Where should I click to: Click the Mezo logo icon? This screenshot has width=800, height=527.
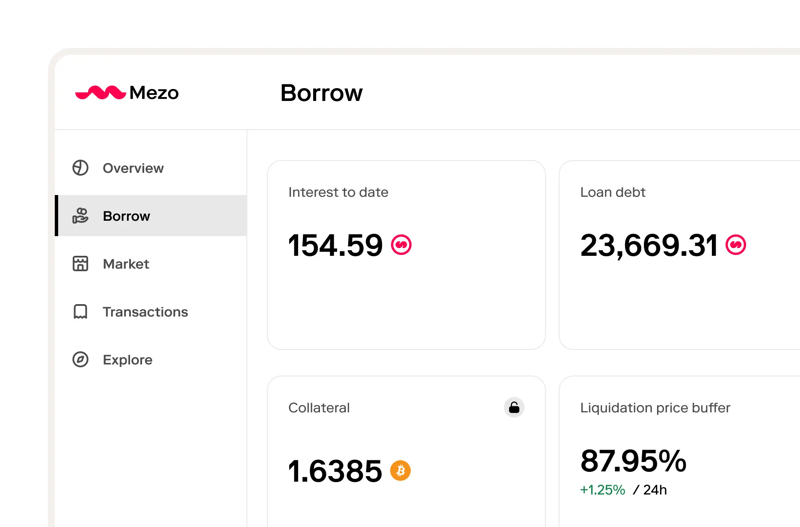100,93
